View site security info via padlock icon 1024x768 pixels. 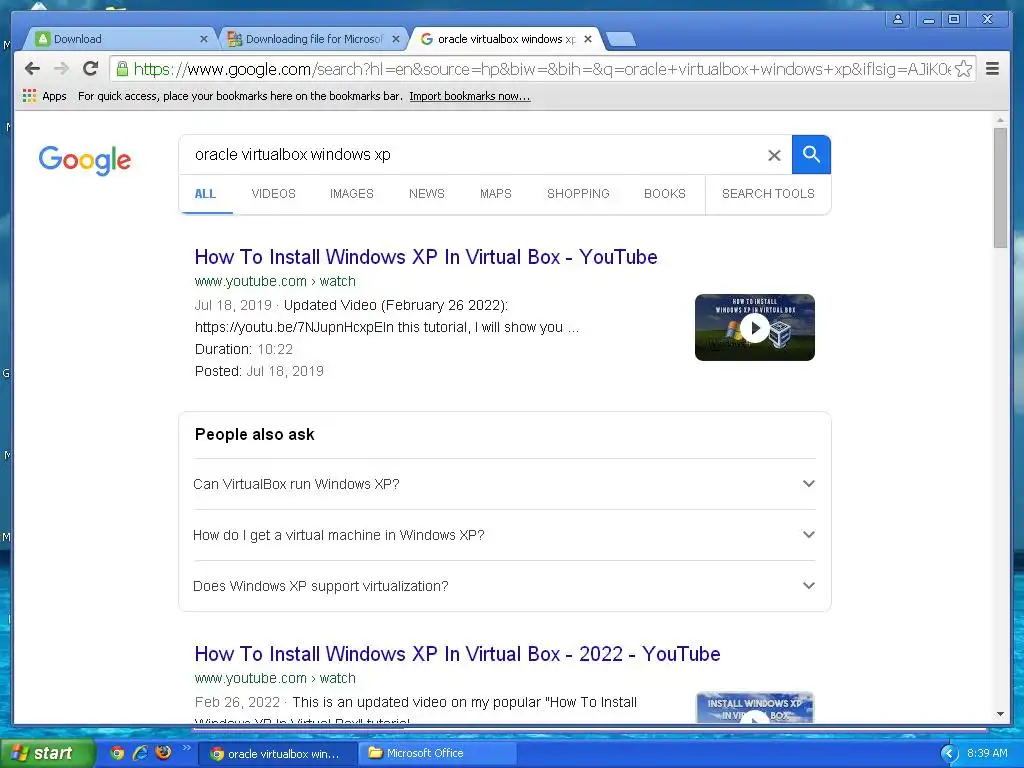[x=122, y=69]
